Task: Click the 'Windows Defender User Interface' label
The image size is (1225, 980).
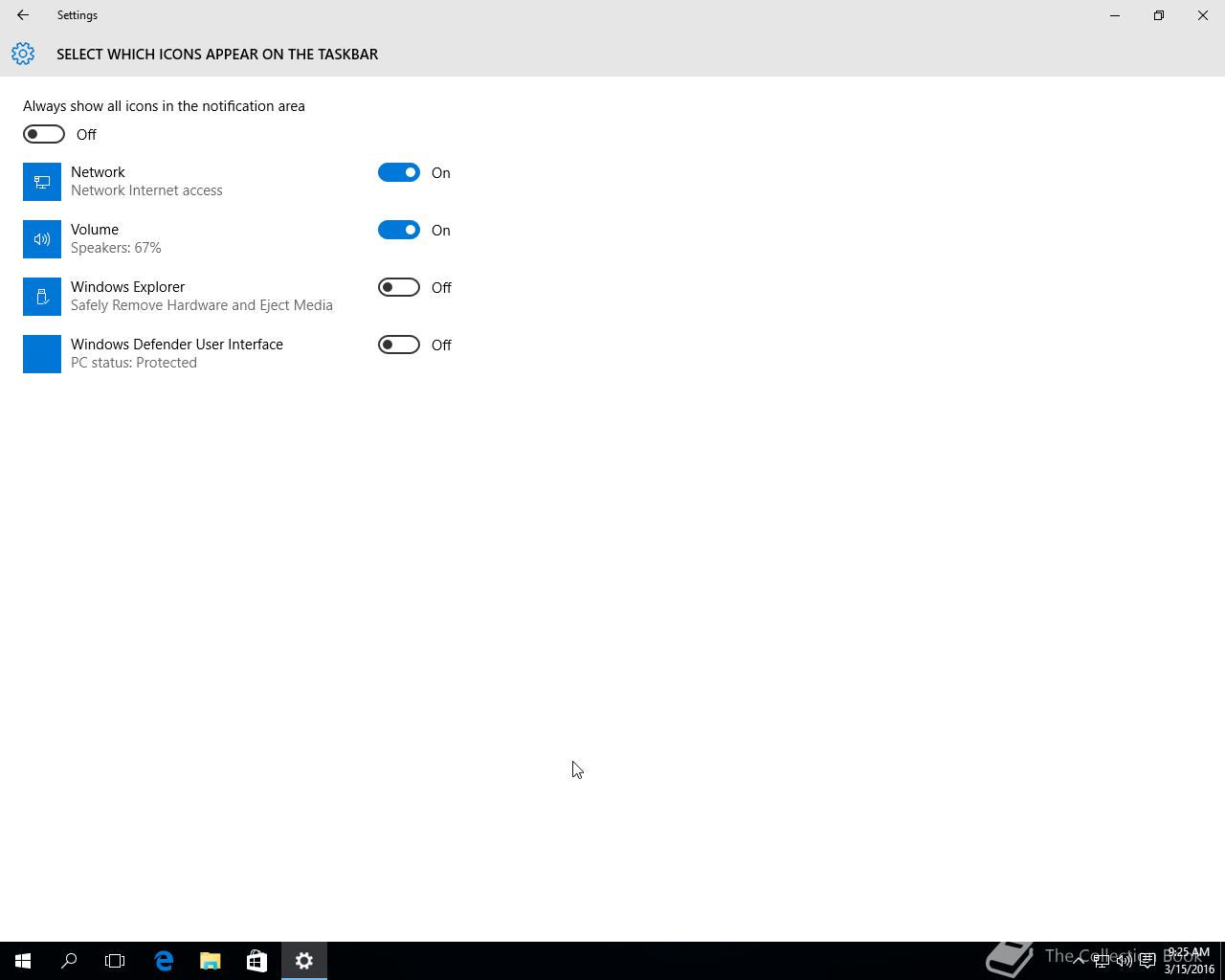Action: (x=177, y=345)
